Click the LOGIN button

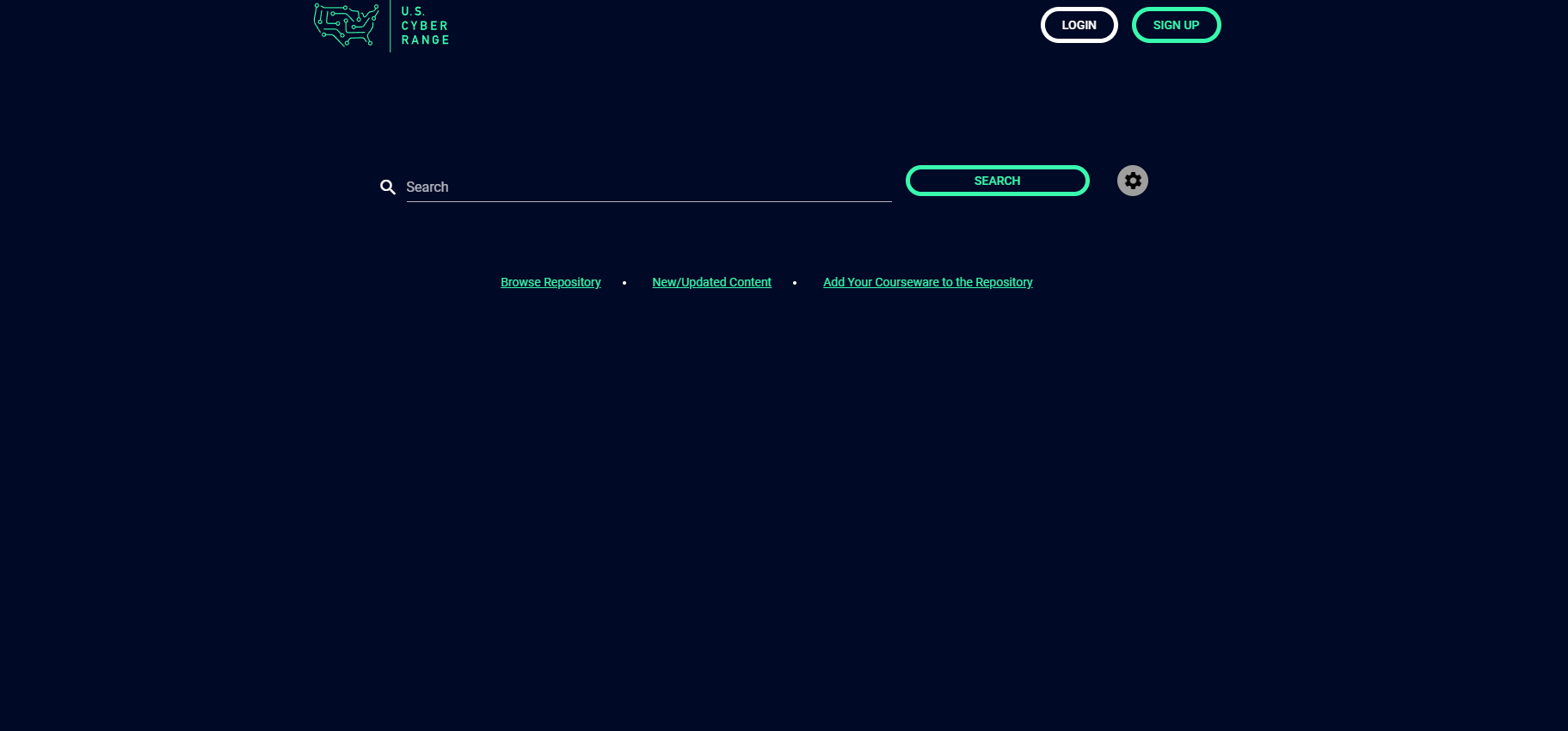1079,25
